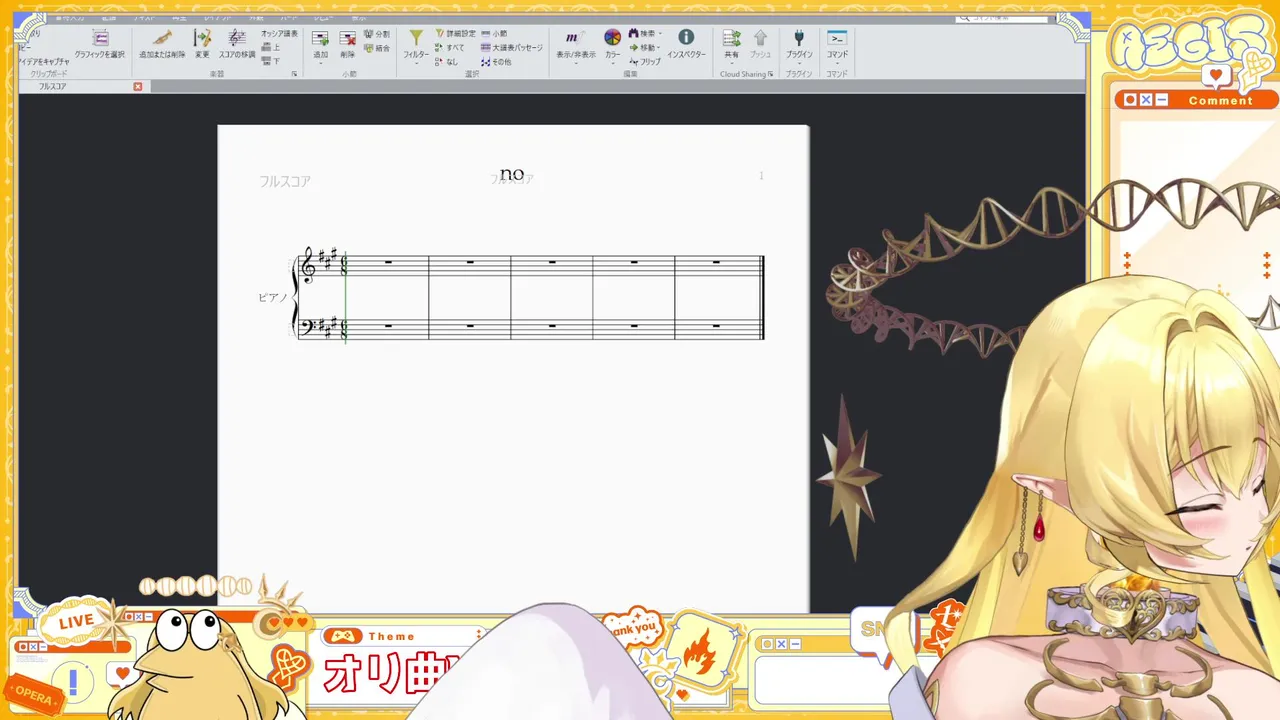1280x720 pixels.
Task: Click the bars Delete (削除) icon
Action: pyautogui.click(x=347, y=38)
